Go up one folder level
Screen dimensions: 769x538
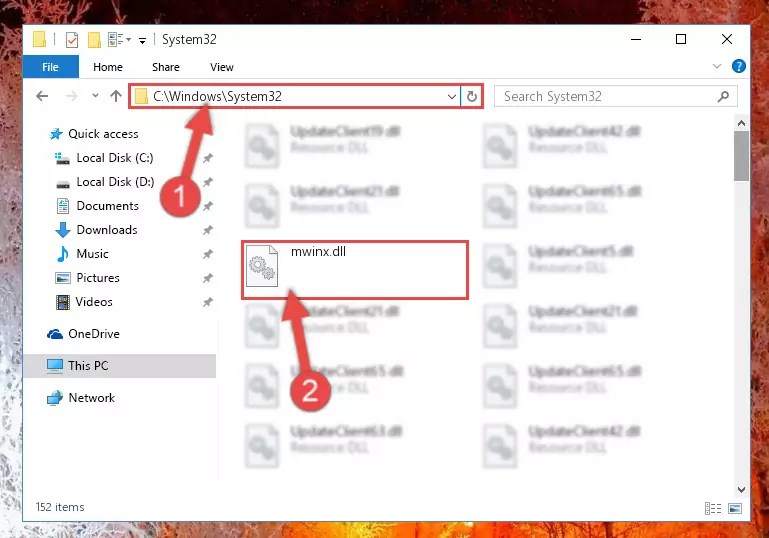(116, 96)
